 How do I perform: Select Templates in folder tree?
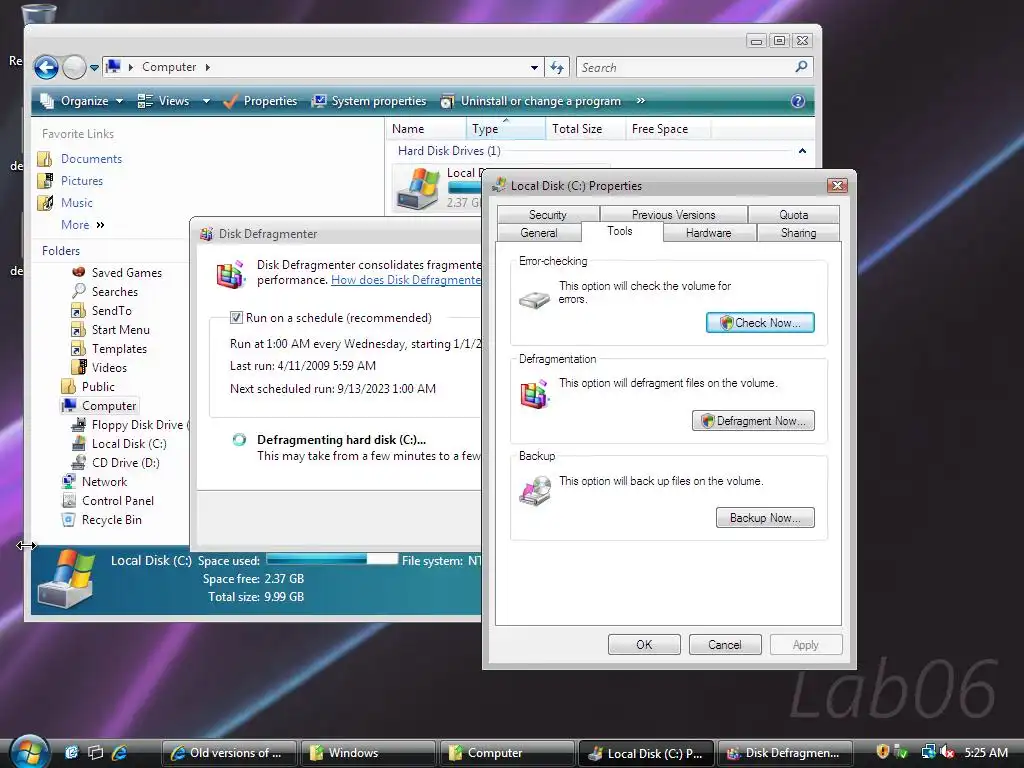click(x=119, y=349)
